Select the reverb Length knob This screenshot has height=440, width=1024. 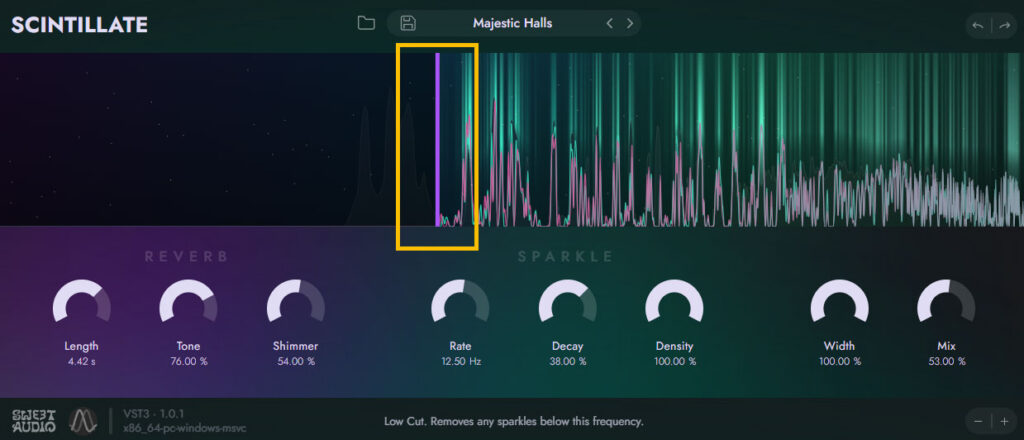82,302
